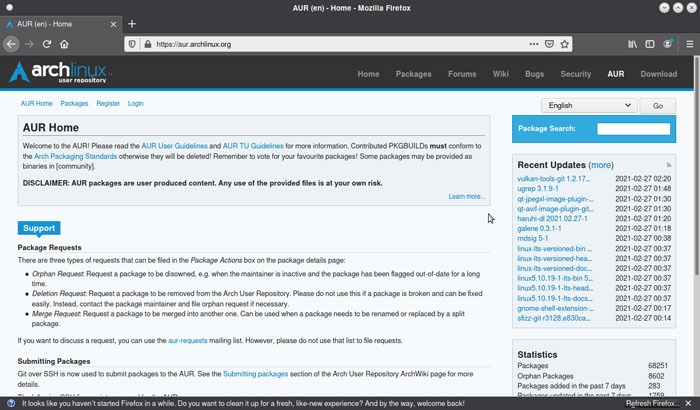The width and height of the screenshot is (700, 410).
Task: Open the Library bookshelf icon
Action: click(634, 44)
